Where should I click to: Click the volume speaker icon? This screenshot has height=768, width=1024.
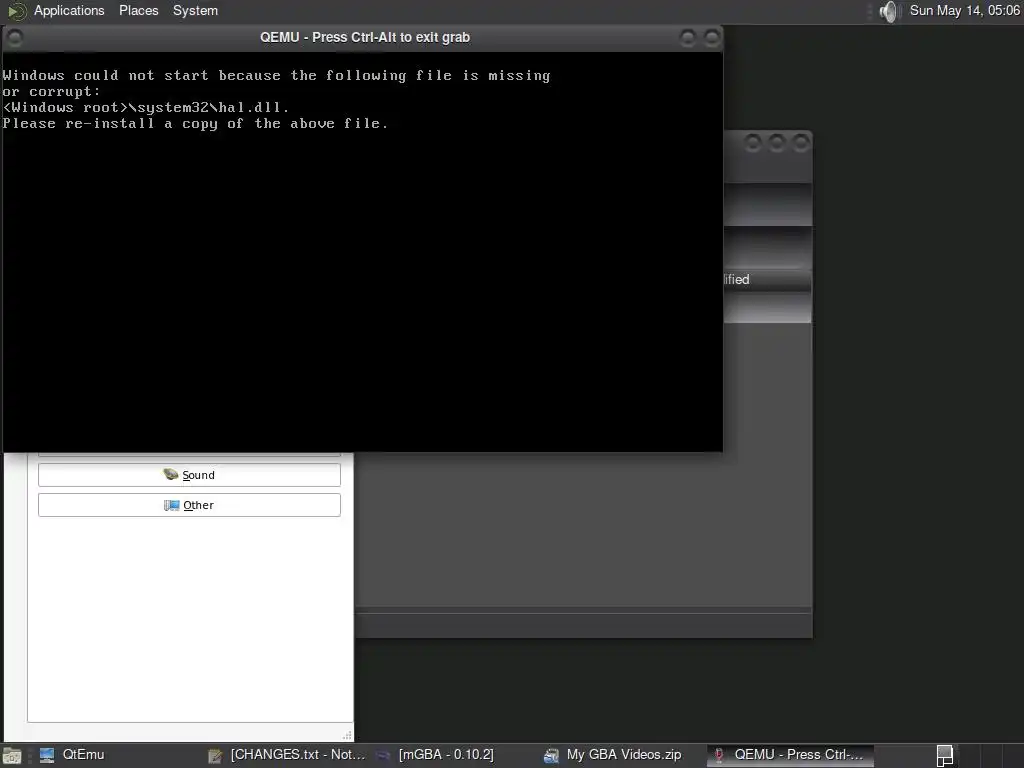[889, 11]
